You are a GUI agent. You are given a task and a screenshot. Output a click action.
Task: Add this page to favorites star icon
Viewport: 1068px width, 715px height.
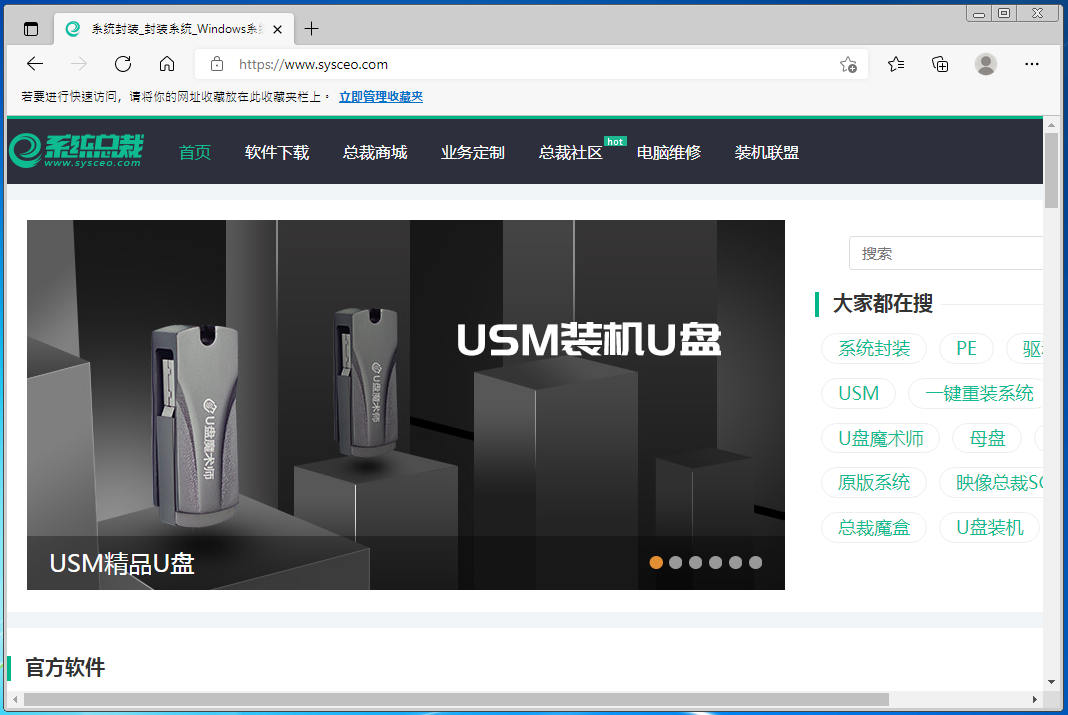(x=848, y=65)
